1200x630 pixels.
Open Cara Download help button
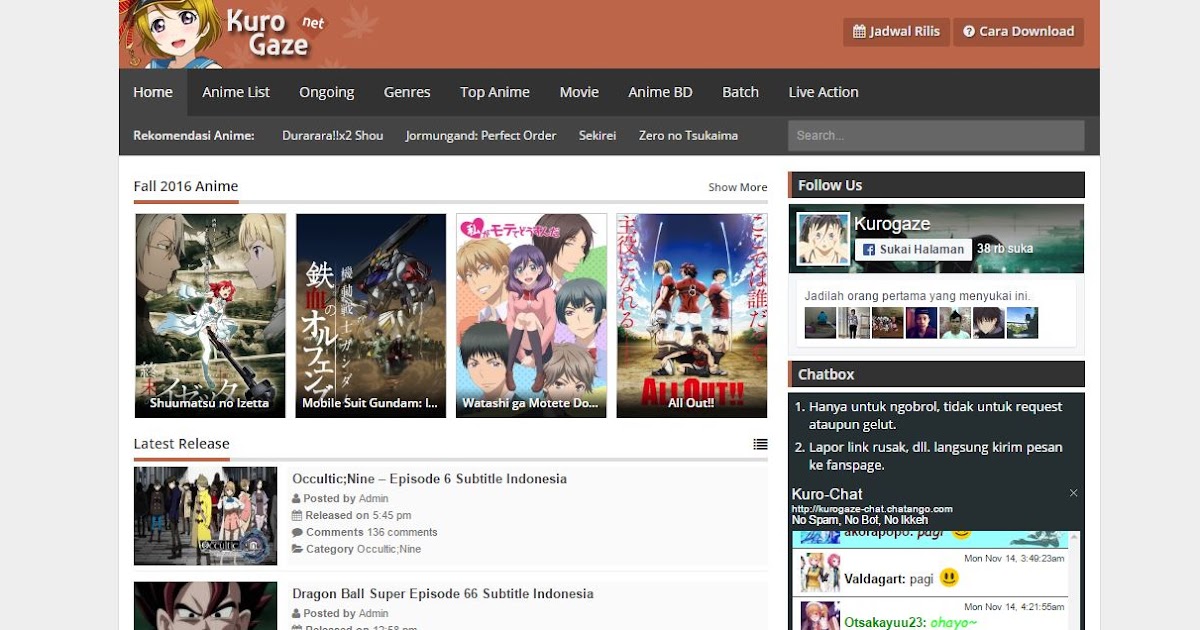click(x=1018, y=31)
